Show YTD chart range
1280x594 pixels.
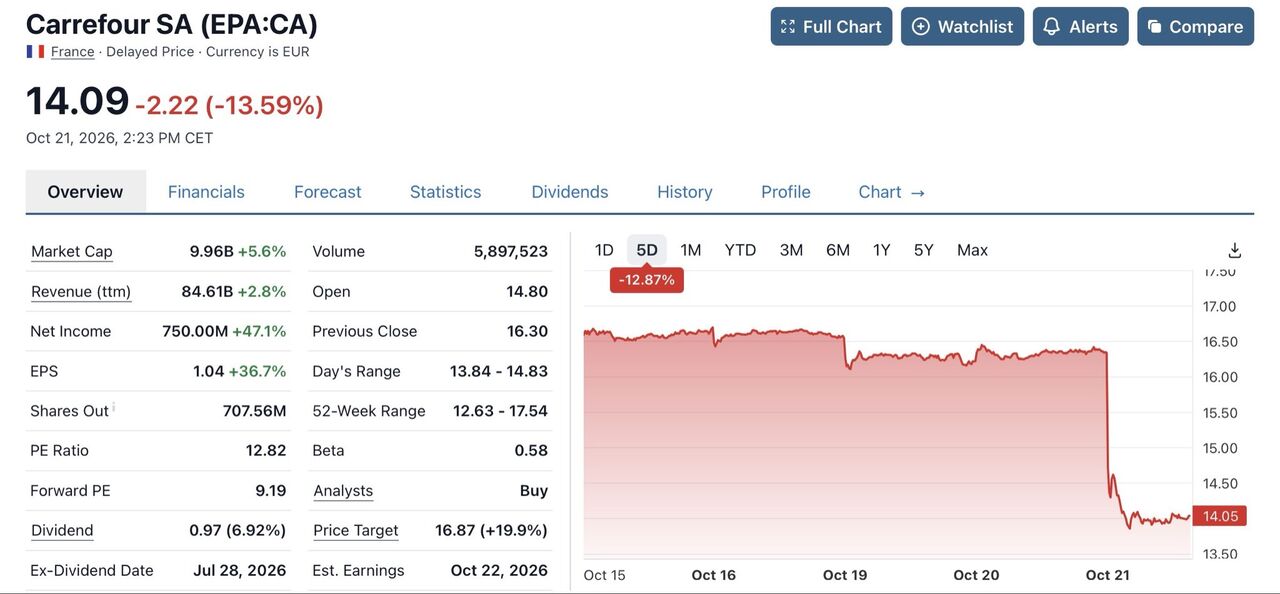point(740,250)
